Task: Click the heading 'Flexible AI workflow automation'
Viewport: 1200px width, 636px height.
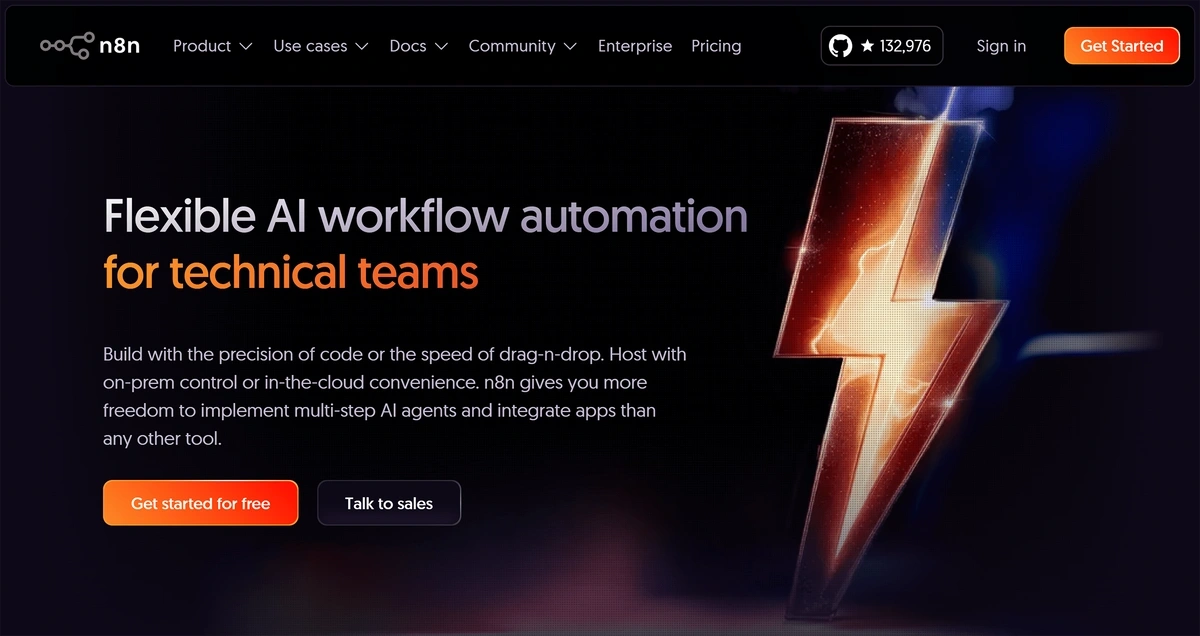Action: [426, 217]
